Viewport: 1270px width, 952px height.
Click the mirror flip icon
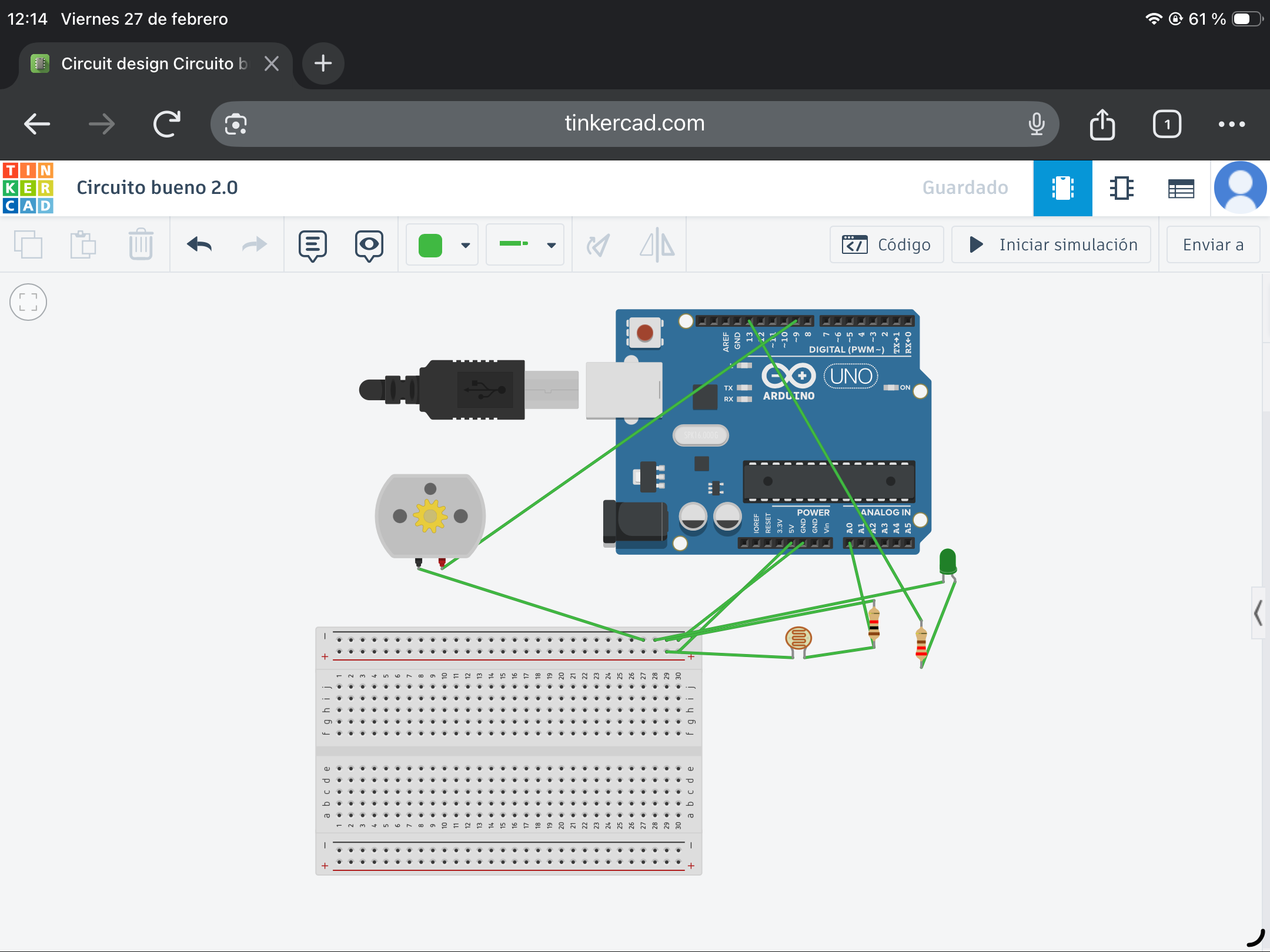tap(657, 244)
